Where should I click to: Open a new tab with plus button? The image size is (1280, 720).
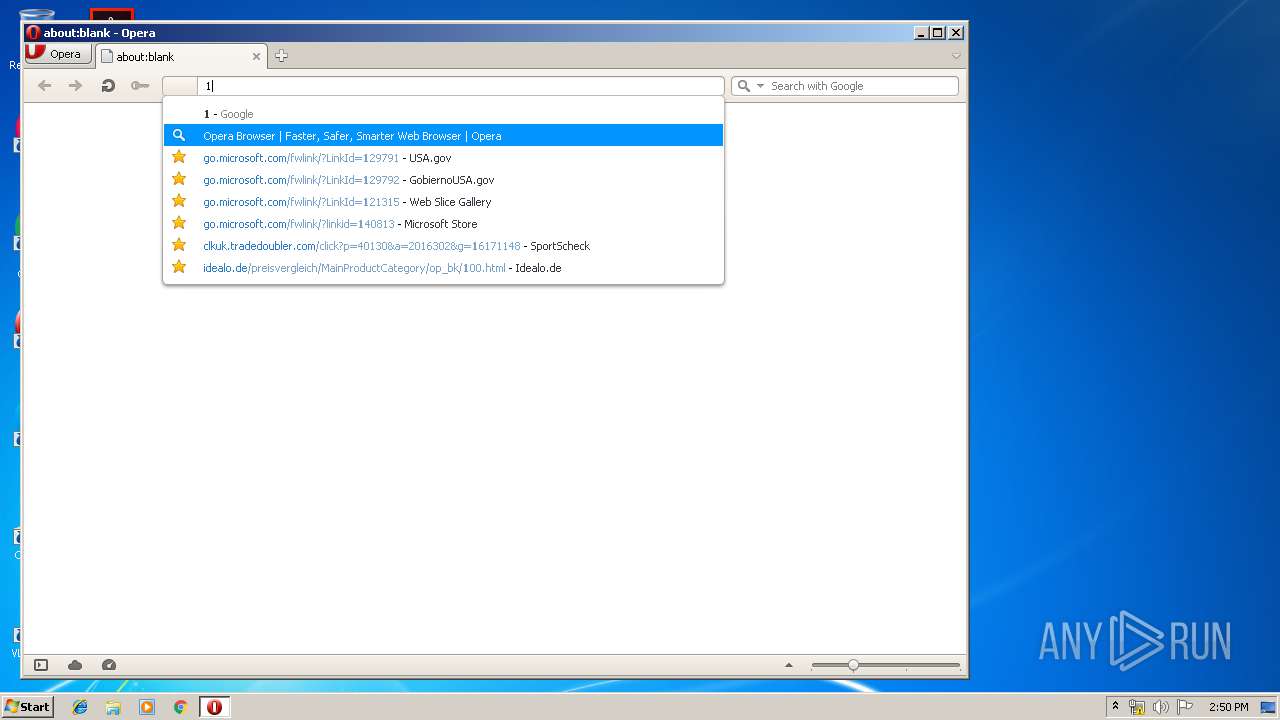point(281,56)
